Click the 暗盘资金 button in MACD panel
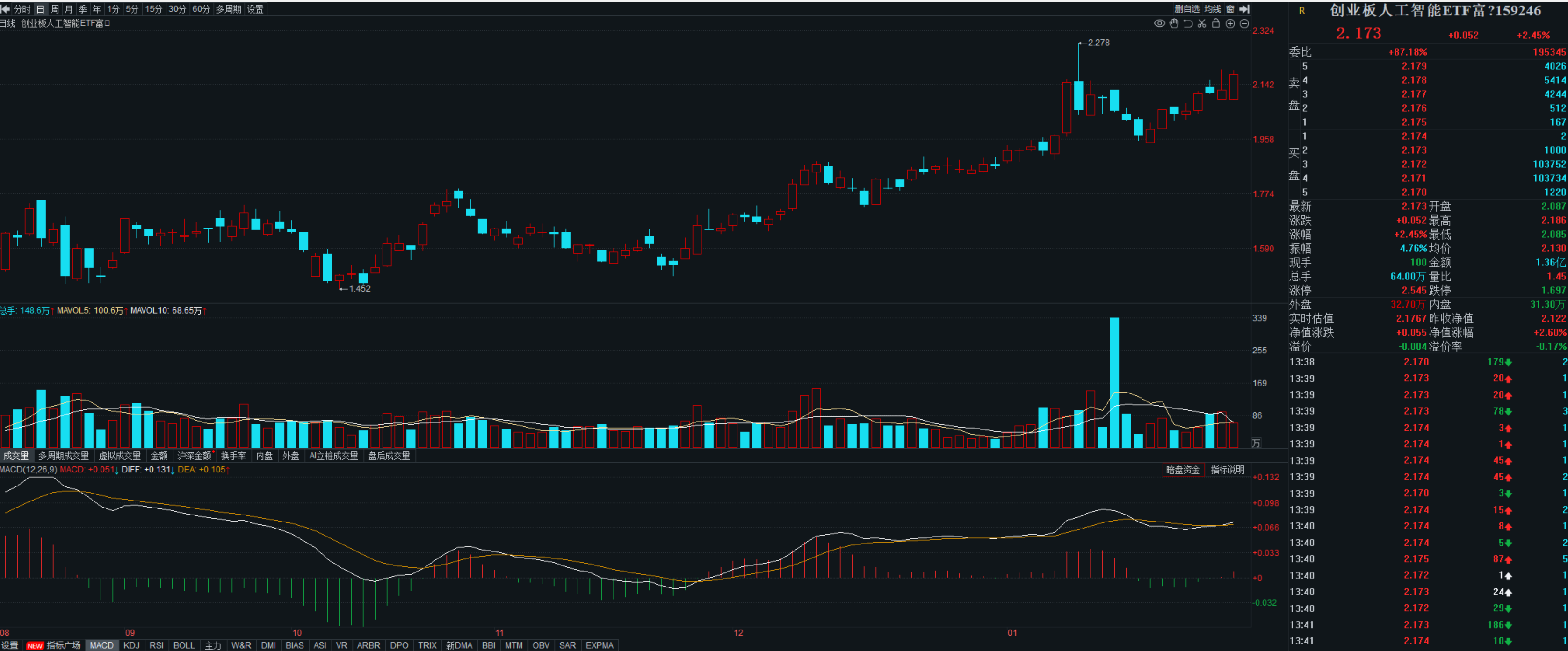This screenshot has width=1568, height=651. point(1182,470)
